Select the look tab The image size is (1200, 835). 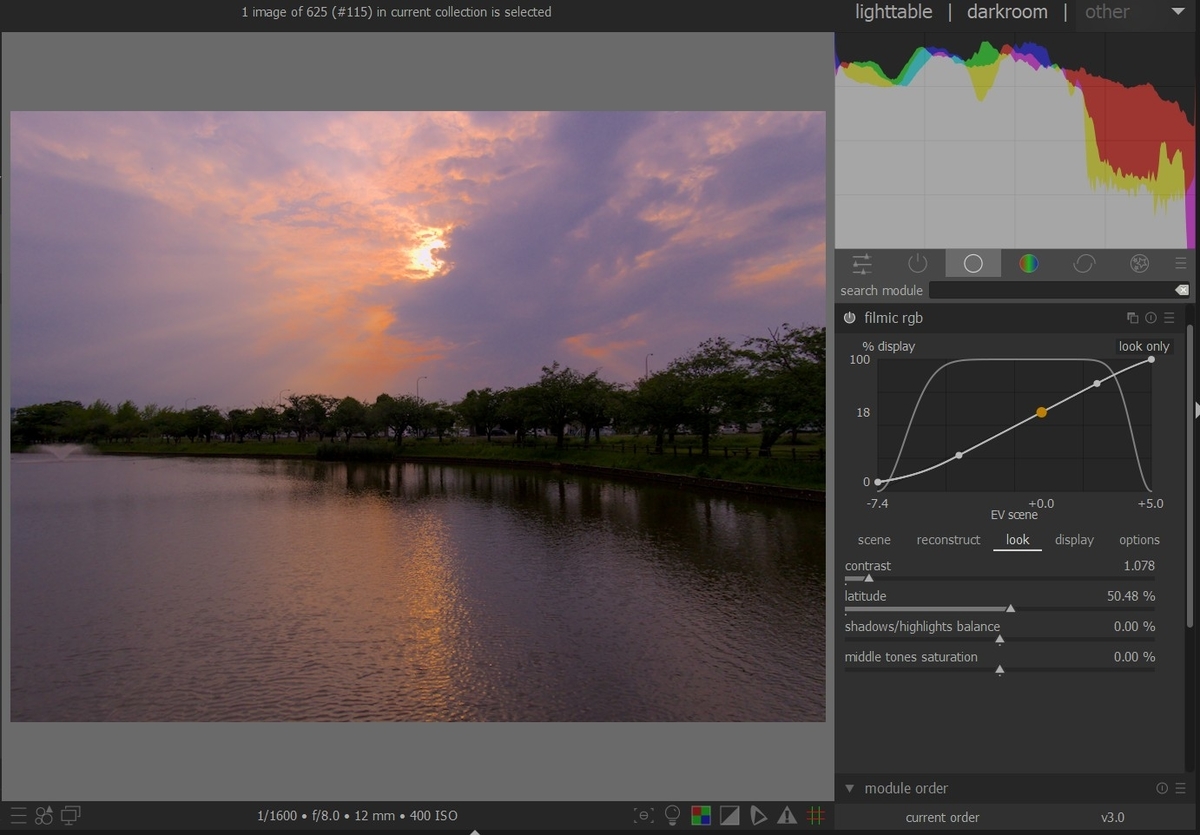coord(1017,540)
